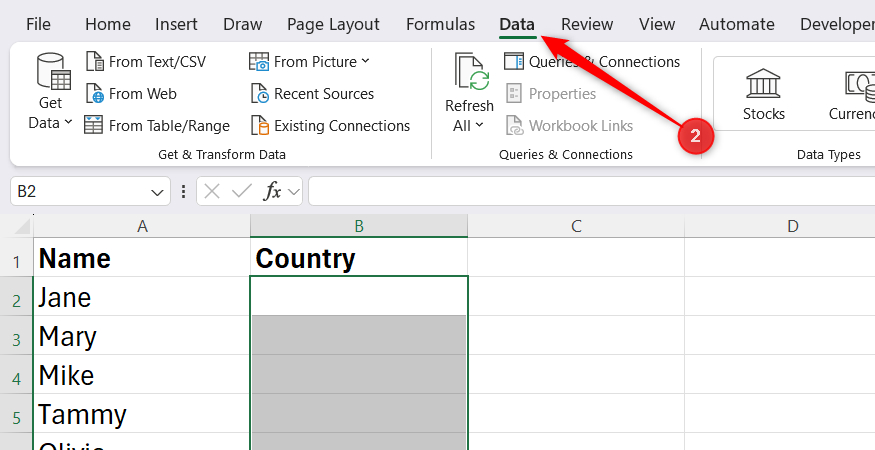This screenshot has height=450, width=875.
Task: Click the cell containing Mary
Action: tap(142, 336)
